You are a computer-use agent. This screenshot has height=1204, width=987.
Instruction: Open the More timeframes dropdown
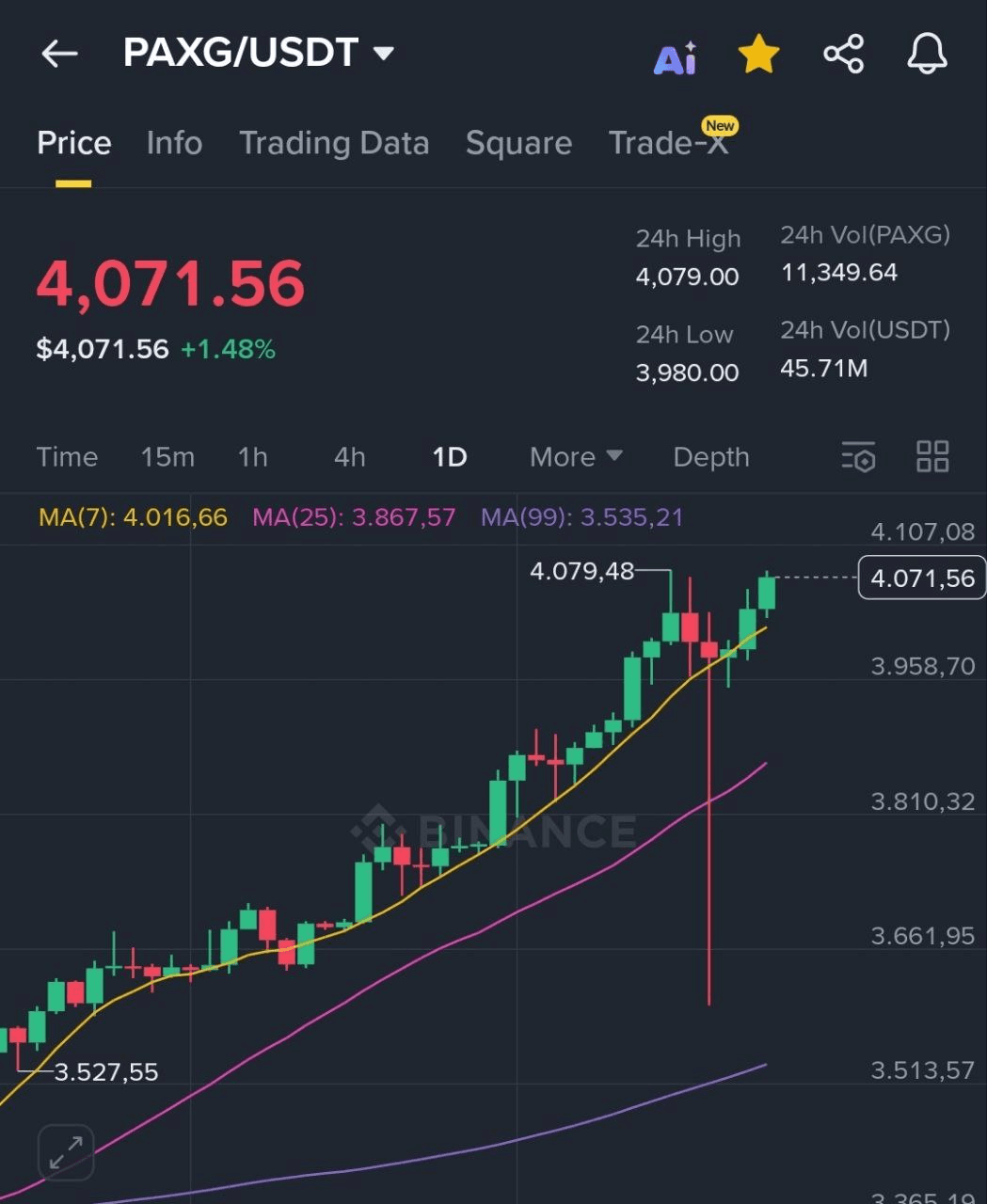(x=576, y=457)
